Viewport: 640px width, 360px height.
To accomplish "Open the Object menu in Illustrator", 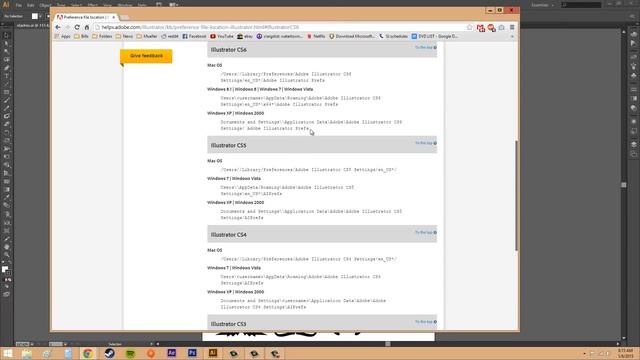I will 45,5.
